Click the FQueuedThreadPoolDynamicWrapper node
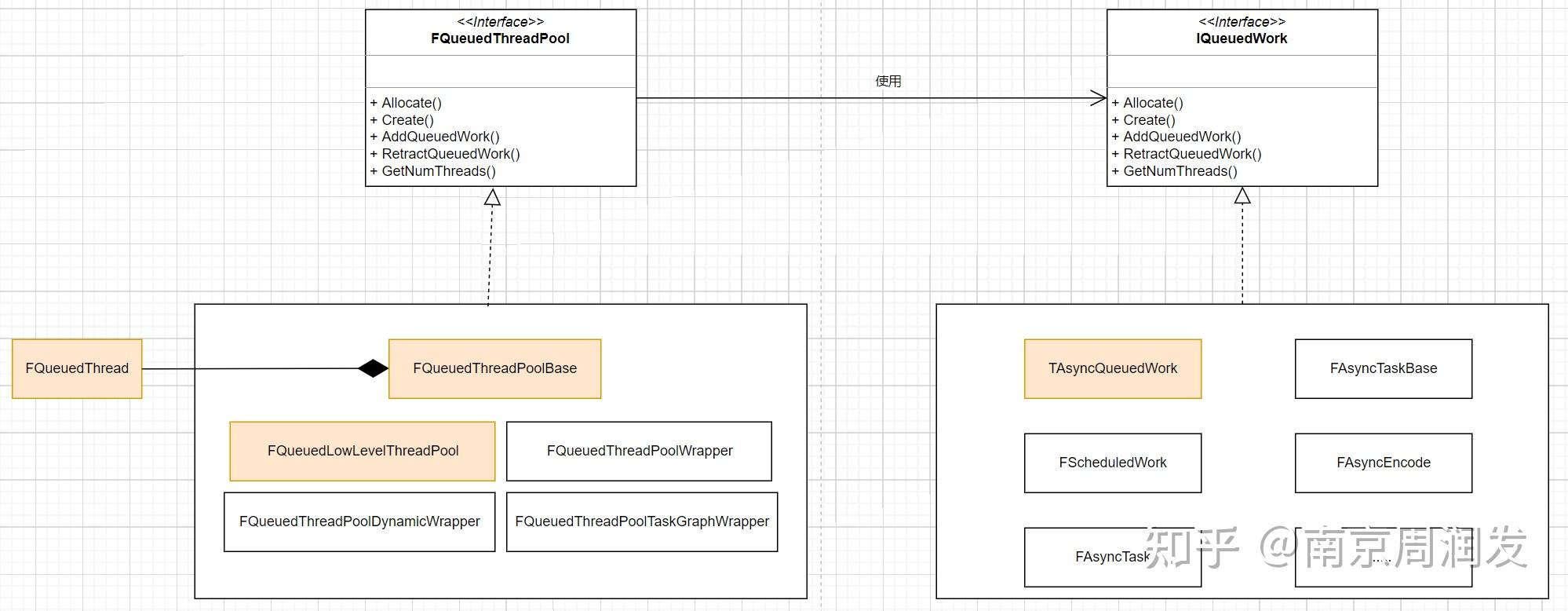This screenshot has height=611, width=1568. pos(359,521)
